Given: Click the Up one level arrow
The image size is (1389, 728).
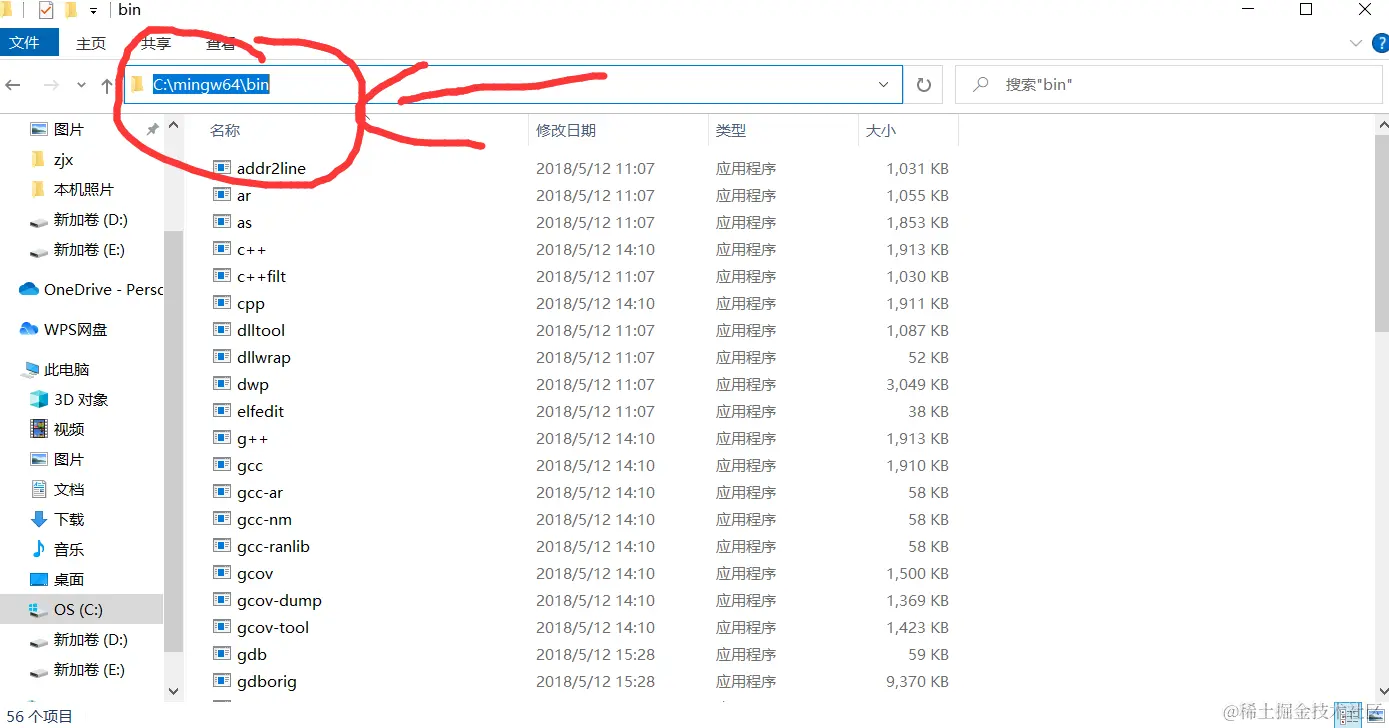Looking at the screenshot, I should coord(105,85).
